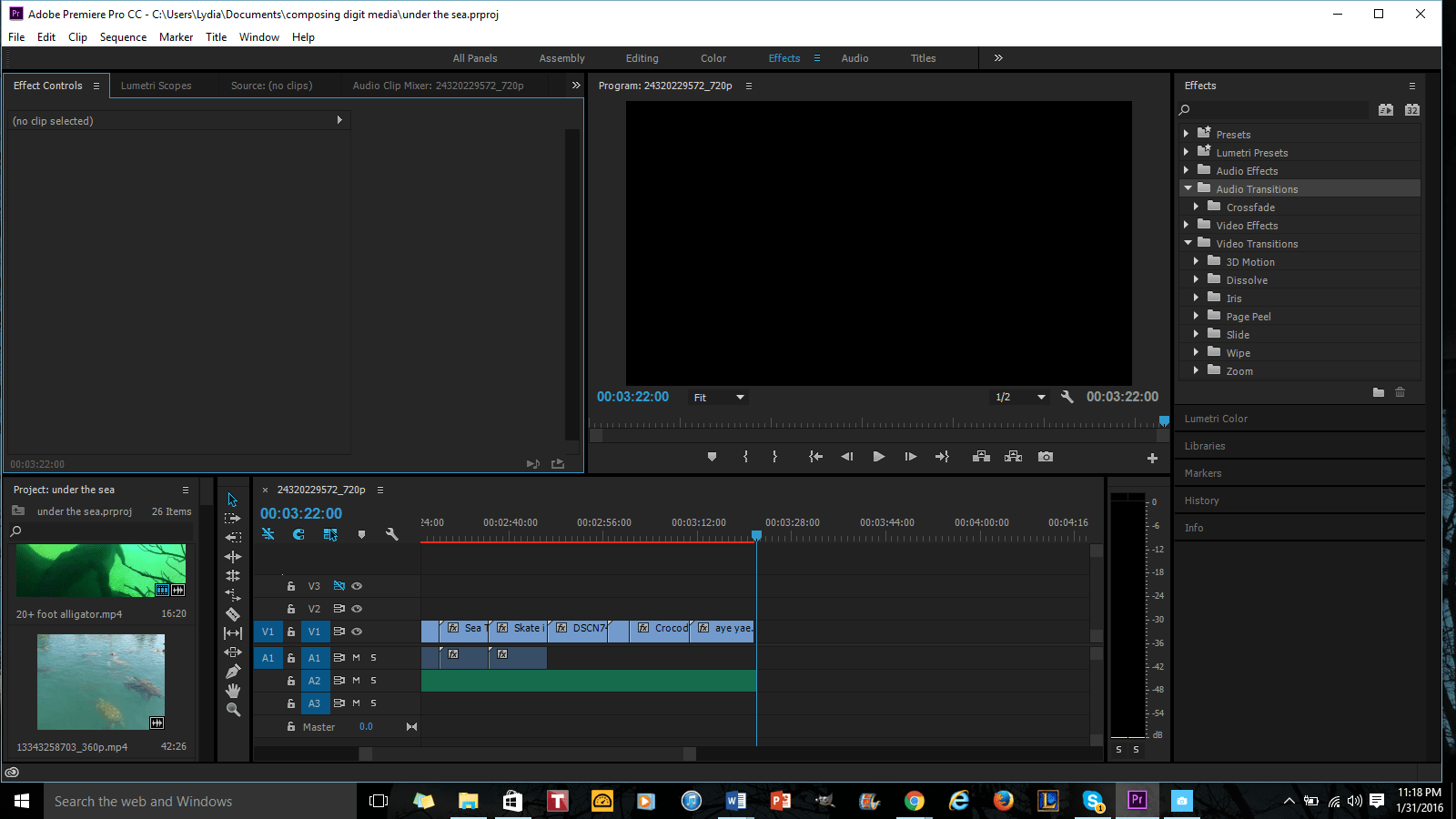Click the timeline horizontal zoom scrollbar
1456x819 pixels.
click(x=528, y=753)
